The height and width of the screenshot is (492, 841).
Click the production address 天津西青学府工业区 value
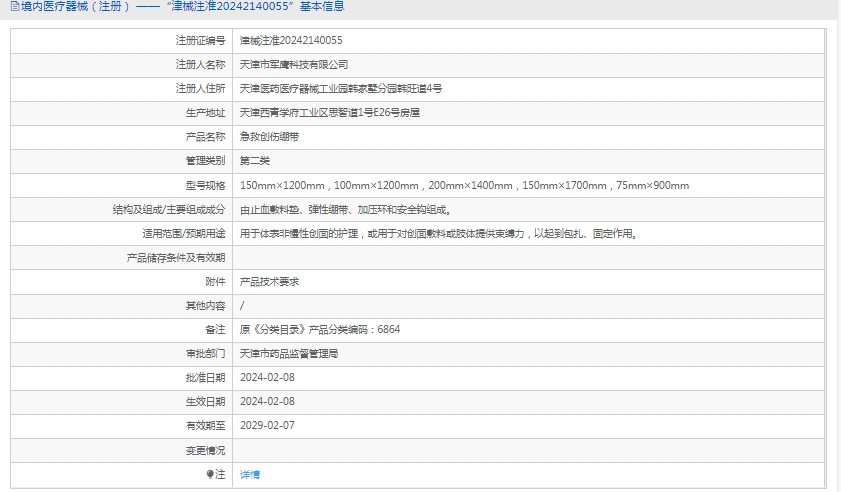pyautogui.click(x=329, y=113)
